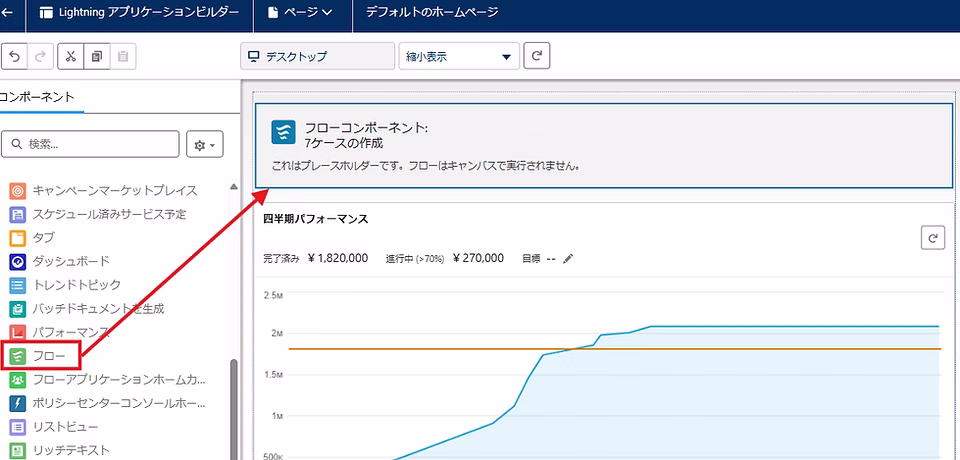This screenshot has width=960, height=460.
Task: Click the performance chart refresh button
Action: [x=933, y=238]
